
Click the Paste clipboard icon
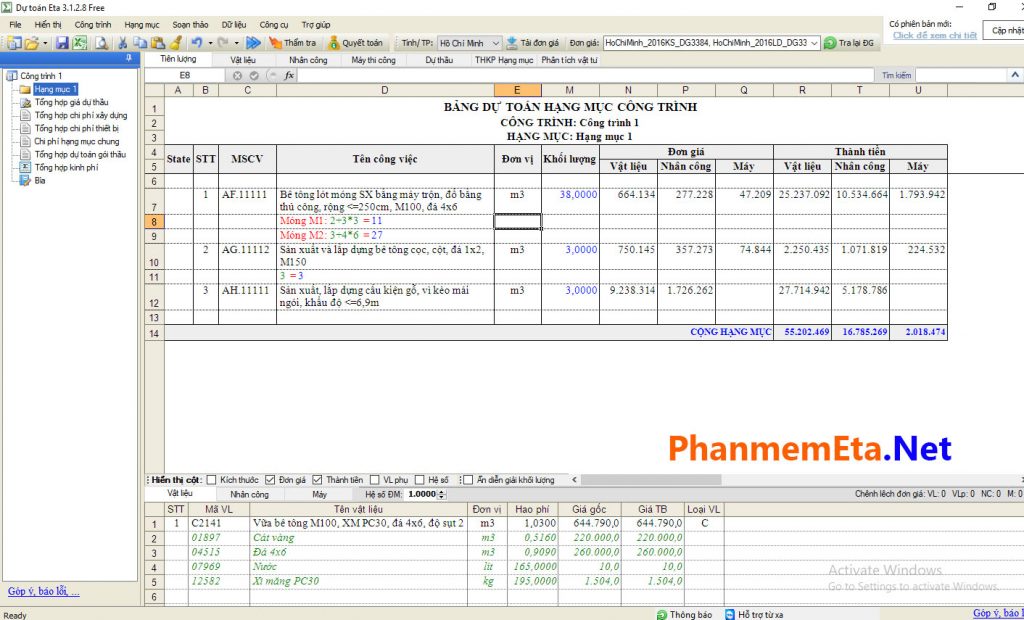click(x=157, y=43)
